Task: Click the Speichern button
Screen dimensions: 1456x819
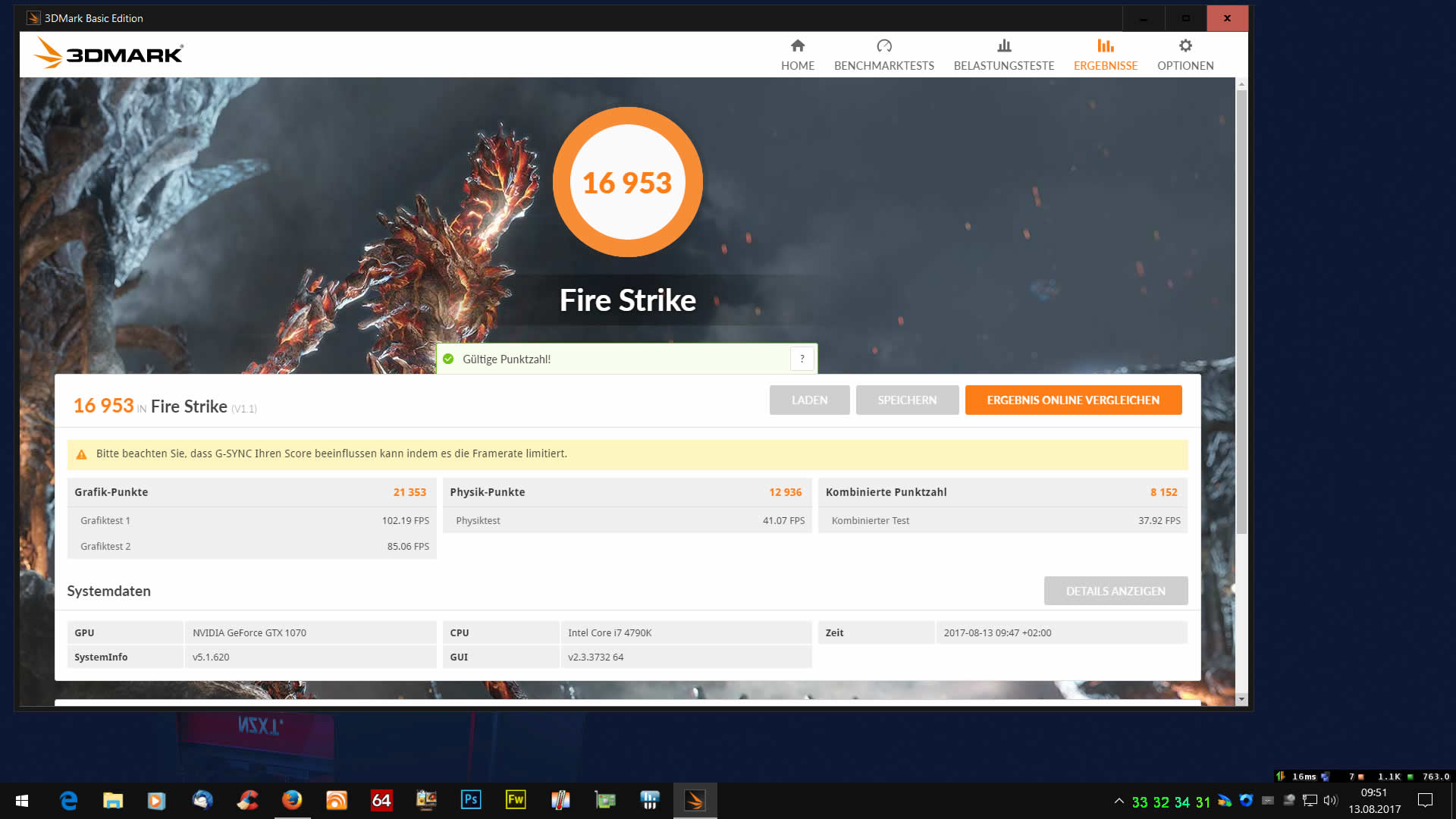Action: pos(907,400)
